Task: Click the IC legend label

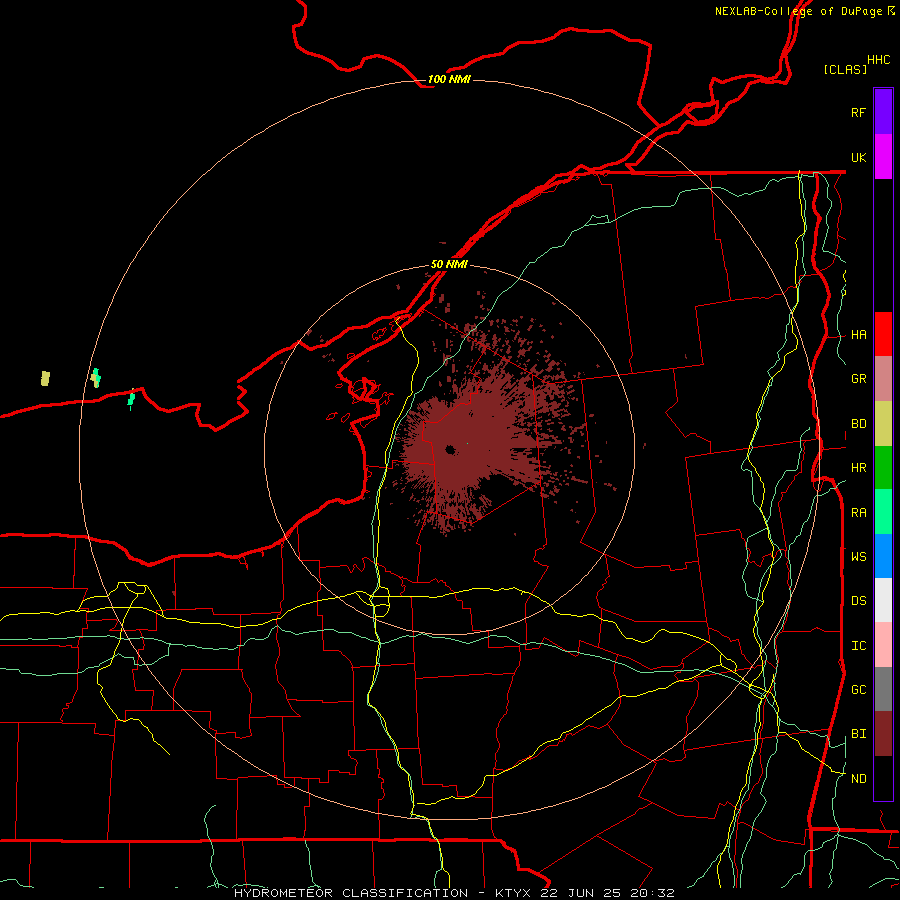Action: 858,646
